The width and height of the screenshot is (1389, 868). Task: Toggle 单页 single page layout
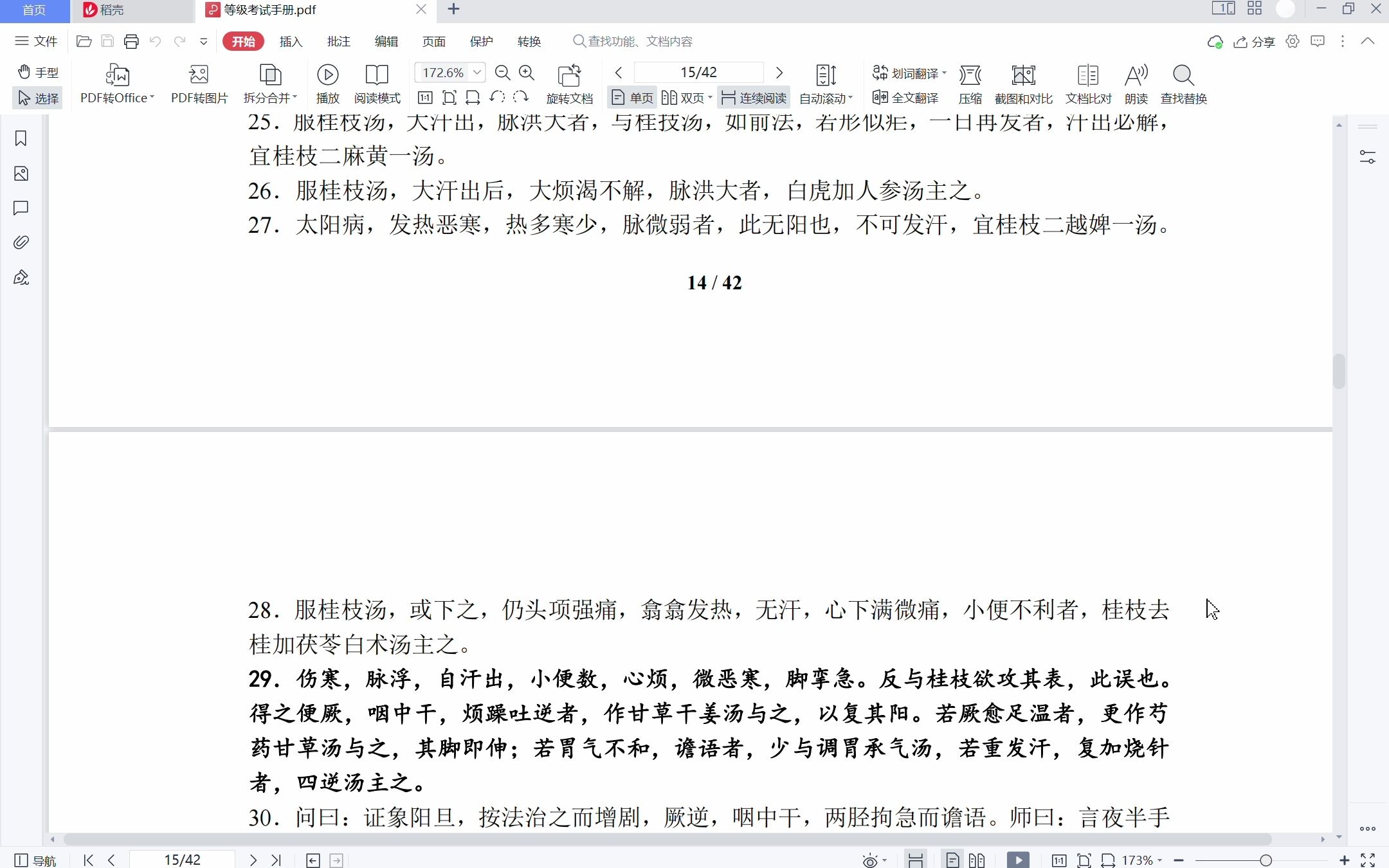click(x=633, y=98)
